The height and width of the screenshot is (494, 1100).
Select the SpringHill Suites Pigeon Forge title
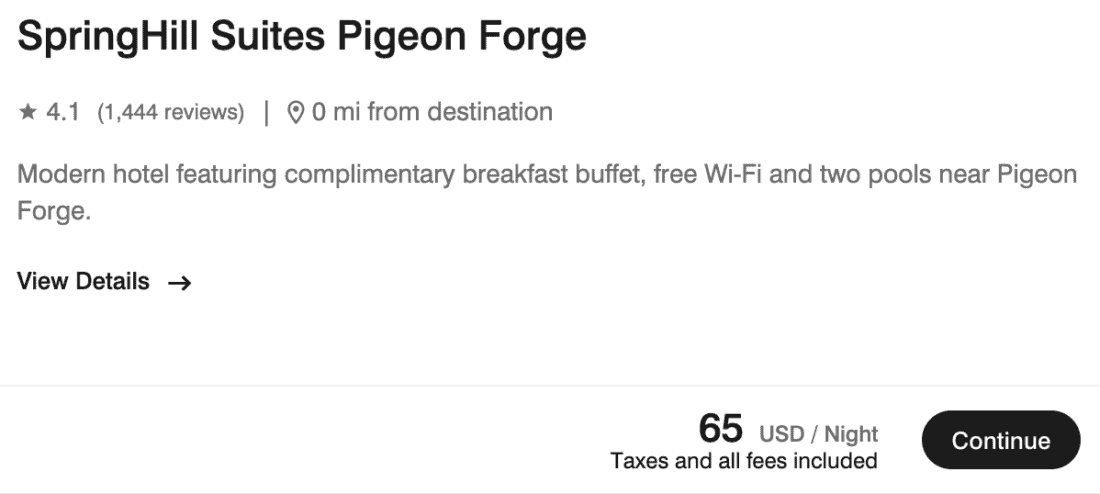coord(301,38)
